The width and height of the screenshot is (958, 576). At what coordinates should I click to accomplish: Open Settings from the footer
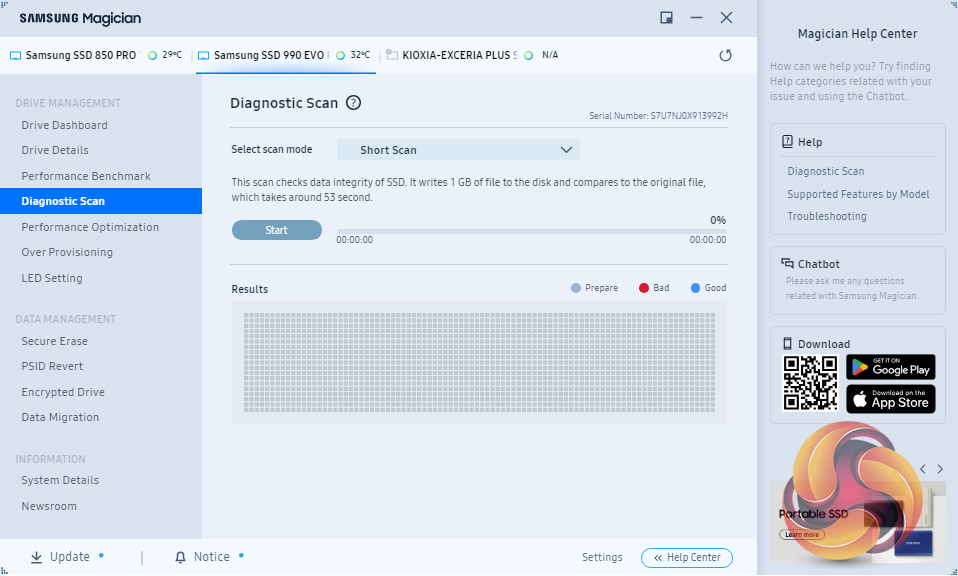pos(602,557)
